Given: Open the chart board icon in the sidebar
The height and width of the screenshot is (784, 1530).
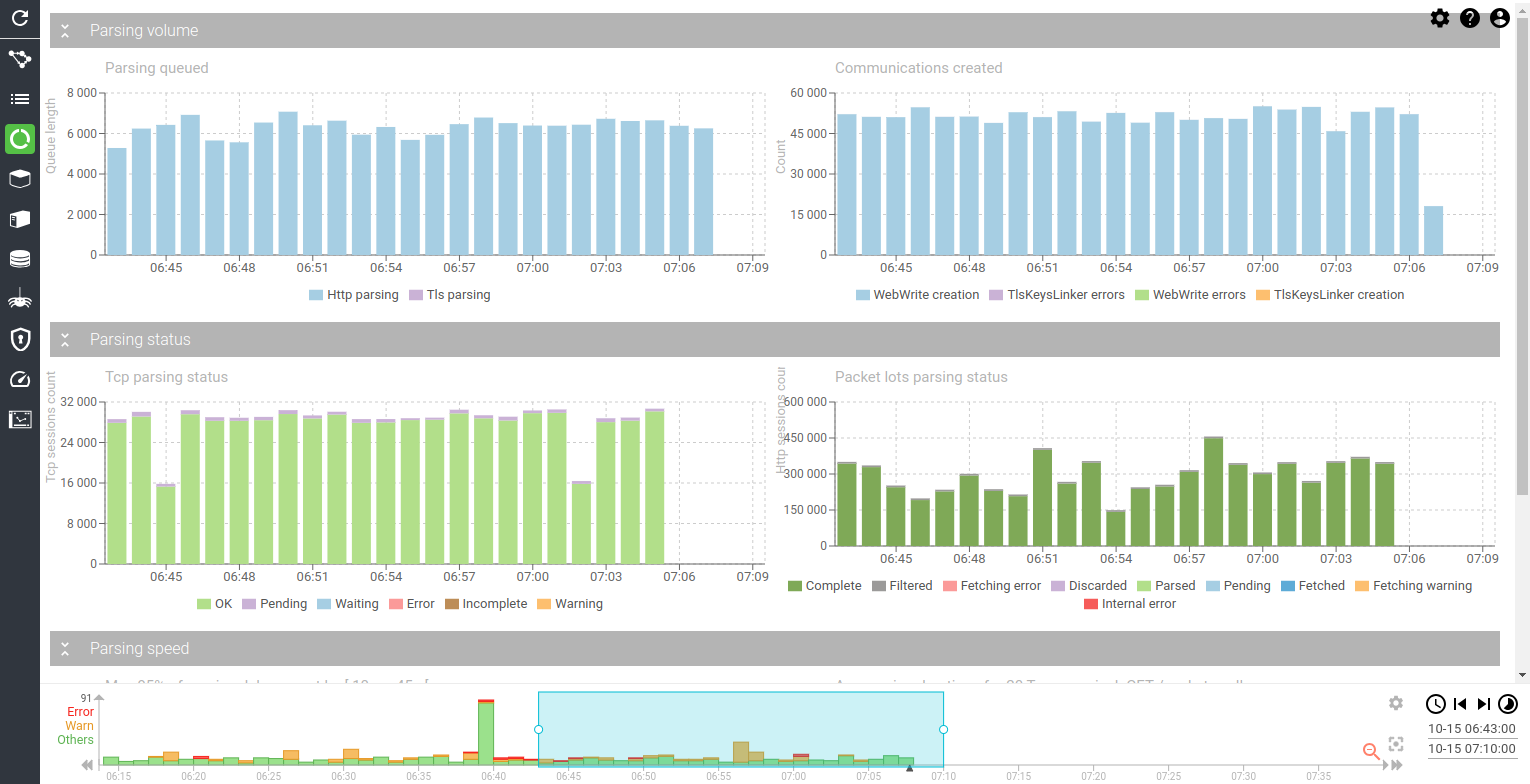Looking at the screenshot, I should [20, 419].
